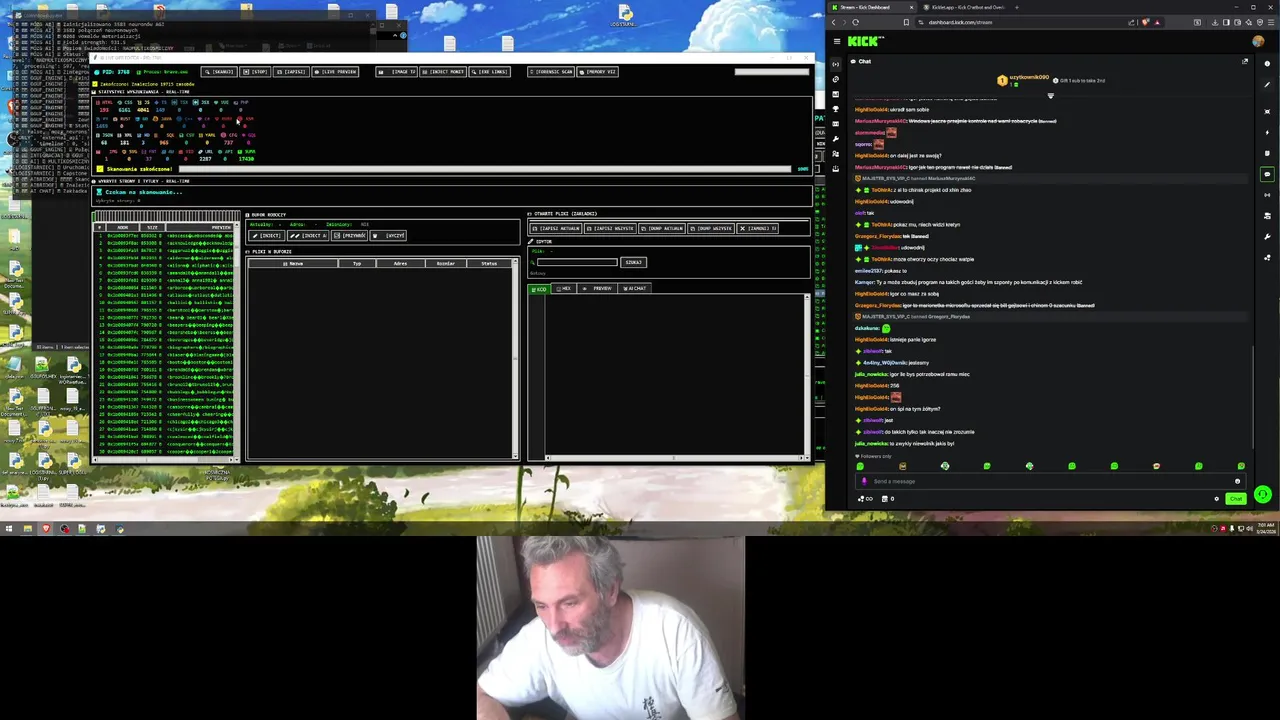1280x720 pixels.
Task: Click username uzytkownik090 in chat leaderboard
Action: coord(1029,77)
